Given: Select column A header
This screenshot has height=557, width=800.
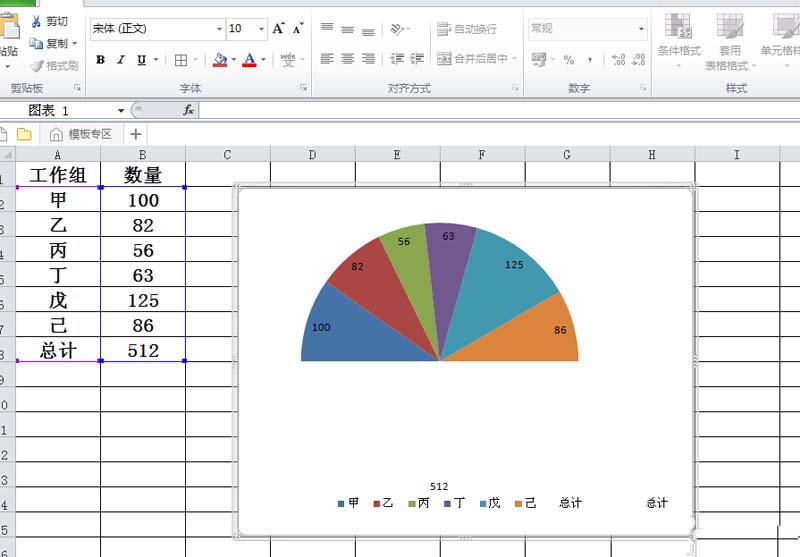Looking at the screenshot, I should click(58, 155).
